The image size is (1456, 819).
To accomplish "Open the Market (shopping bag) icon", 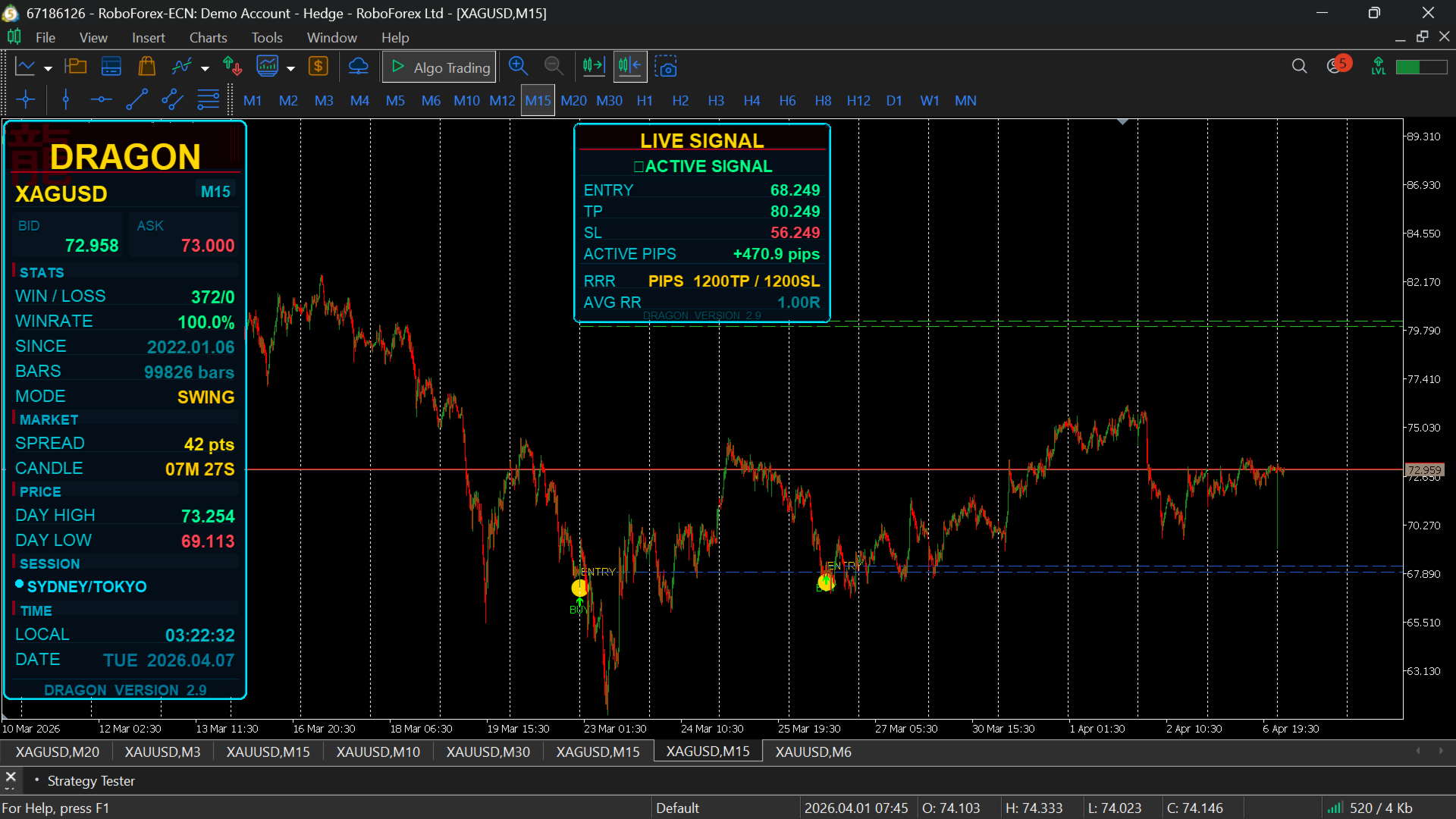I will [147, 67].
